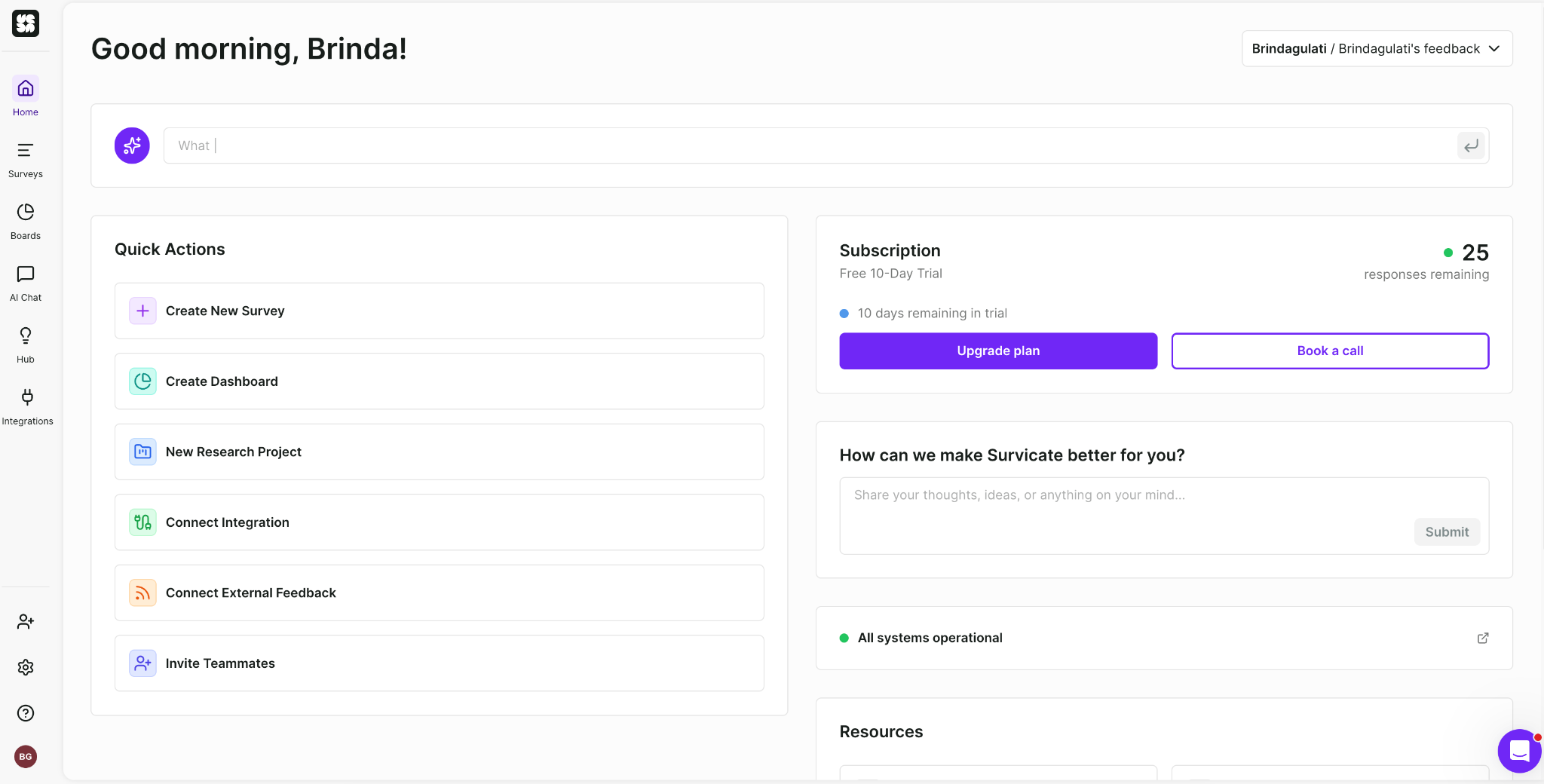The image size is (1544, 784).
Task: Click the Free 10-Day Trial label
Action: click(x=890, y=274)
